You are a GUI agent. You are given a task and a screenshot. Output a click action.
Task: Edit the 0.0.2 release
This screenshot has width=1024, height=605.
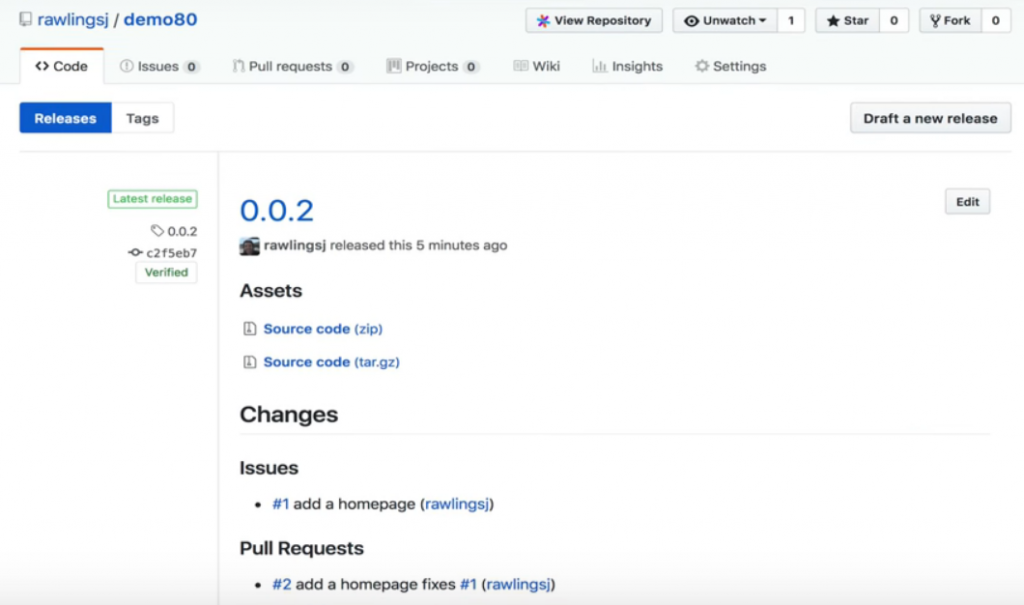point(967,202)
